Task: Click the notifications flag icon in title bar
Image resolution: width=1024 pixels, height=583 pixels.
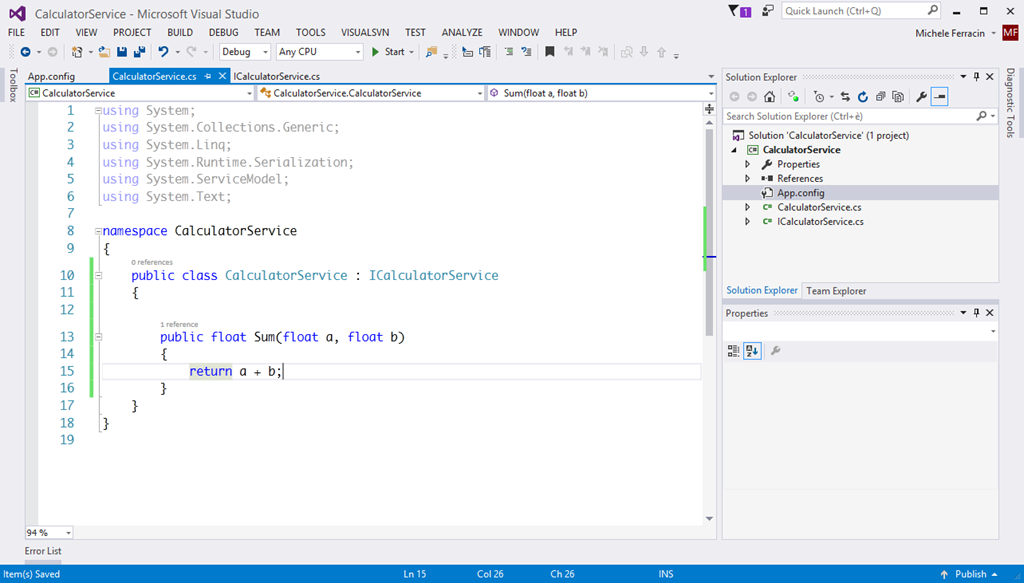Action: coord(741,12)
